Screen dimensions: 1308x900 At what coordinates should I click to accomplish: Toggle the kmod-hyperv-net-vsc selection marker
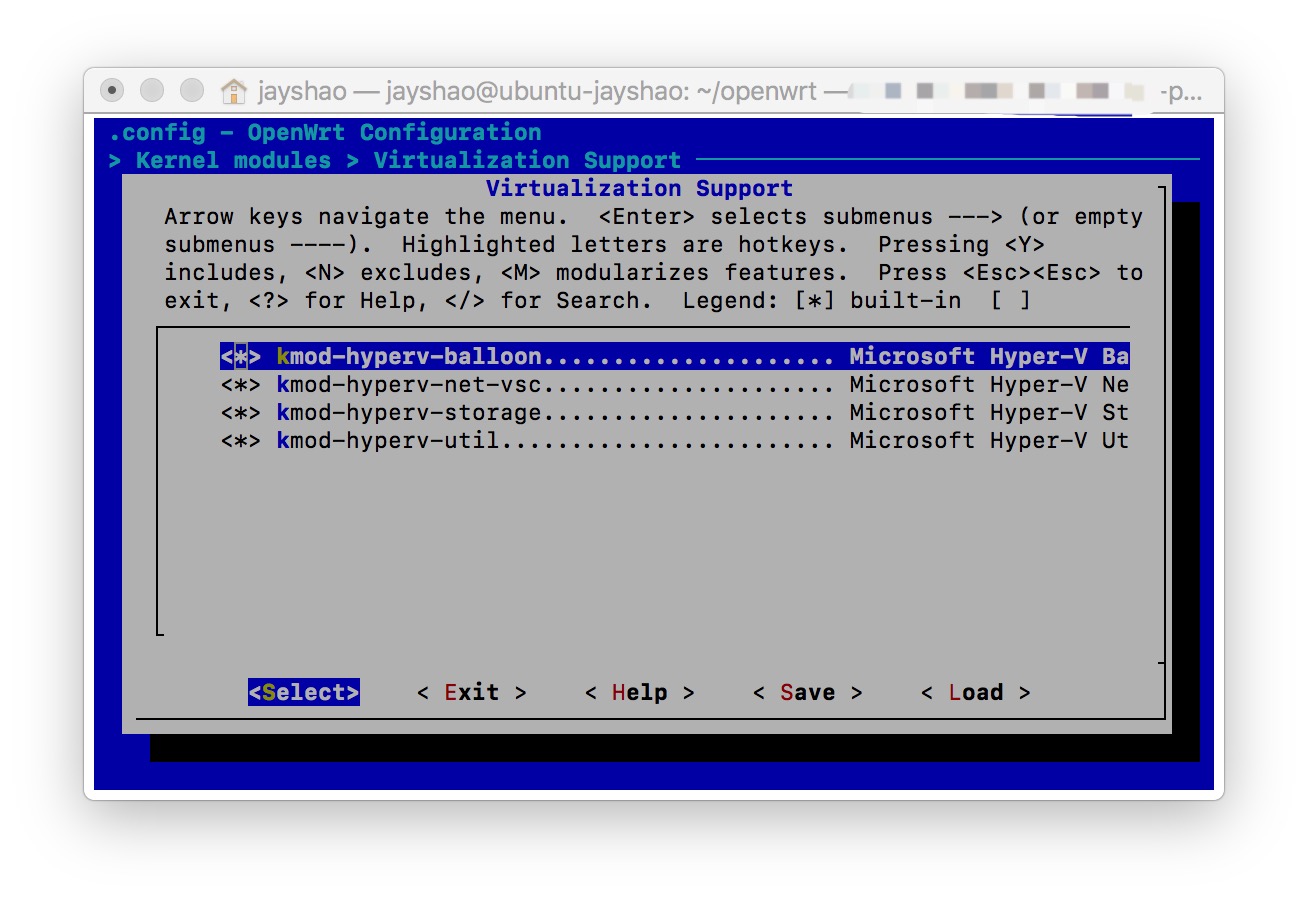[x=241, y=385]
